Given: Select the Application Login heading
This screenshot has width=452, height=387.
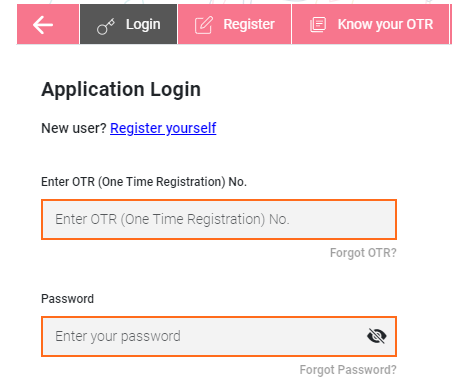Looking at the screenshot, I should coord(121,89).
